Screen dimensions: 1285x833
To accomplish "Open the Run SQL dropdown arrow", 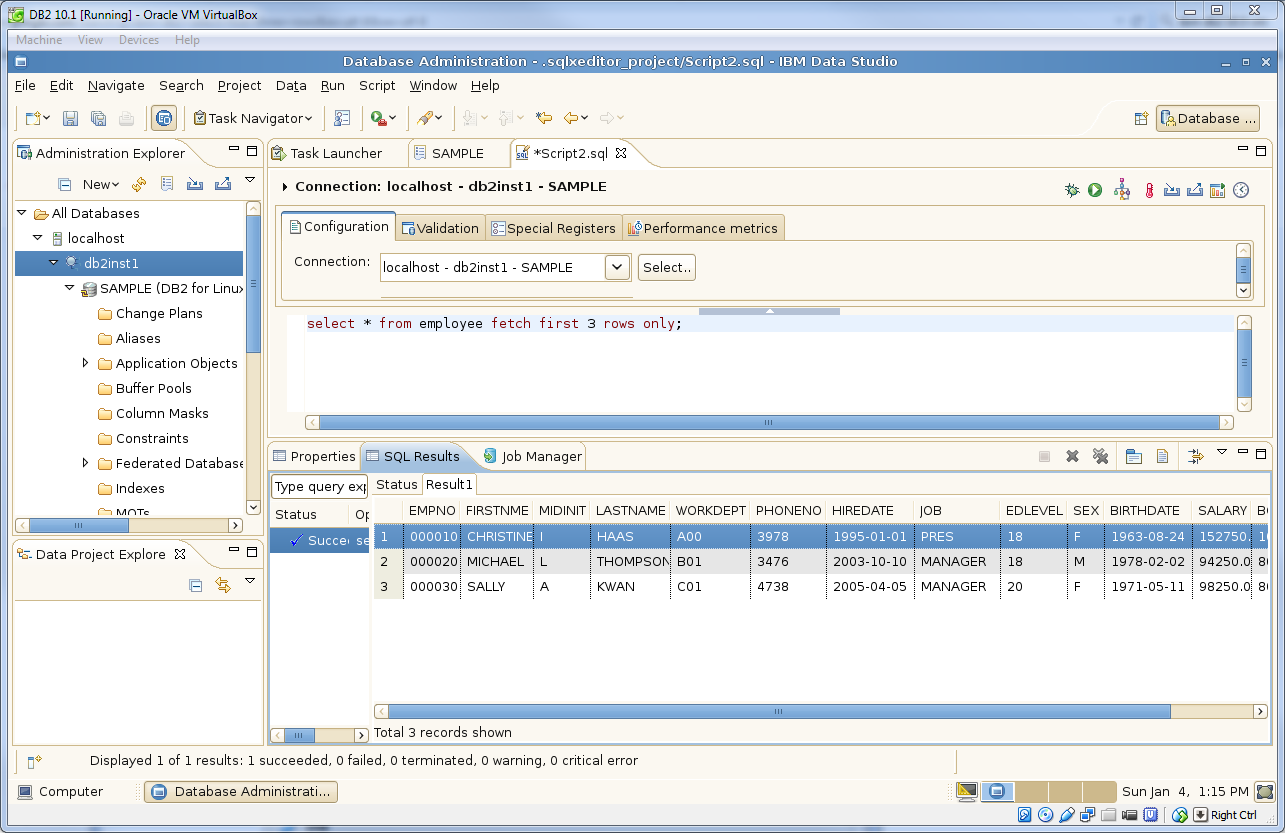I will pos(393,118).
